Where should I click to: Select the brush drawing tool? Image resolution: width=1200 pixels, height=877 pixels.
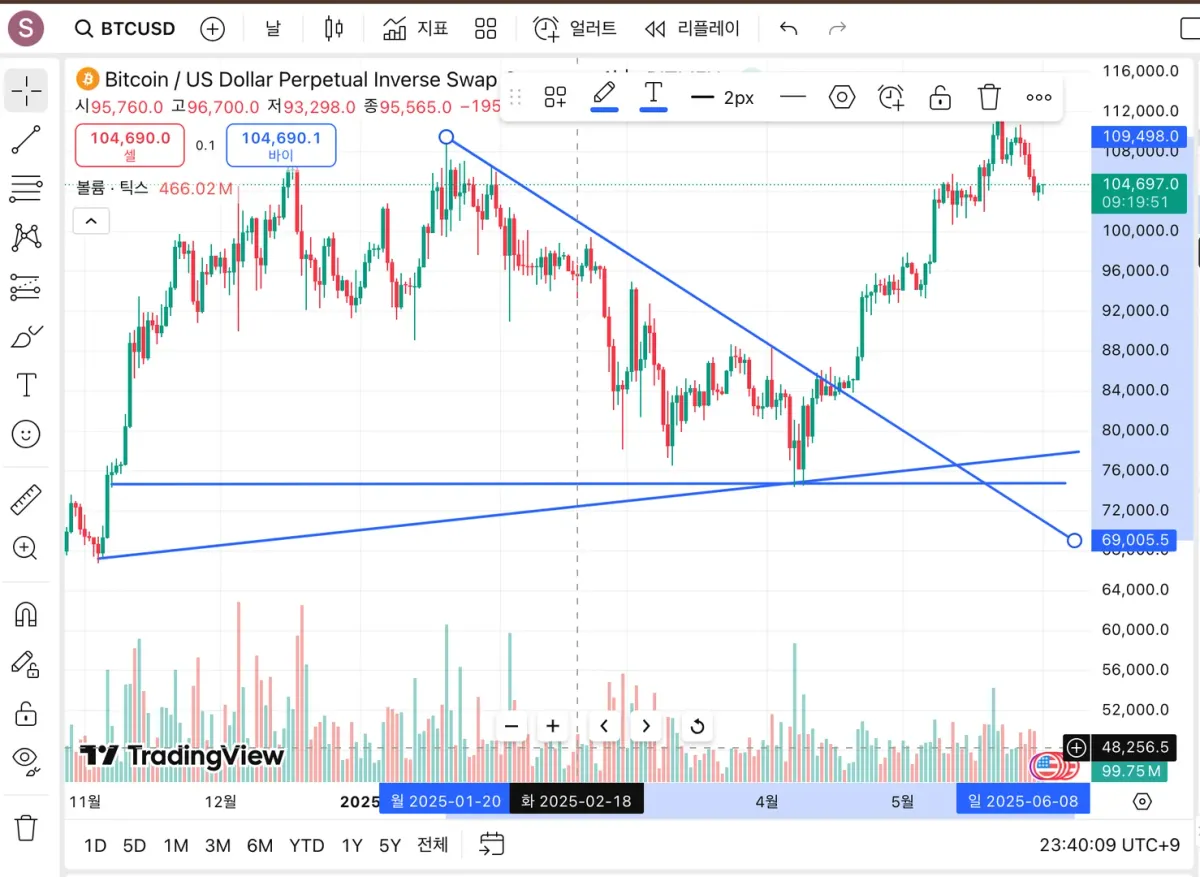point(26,337)
